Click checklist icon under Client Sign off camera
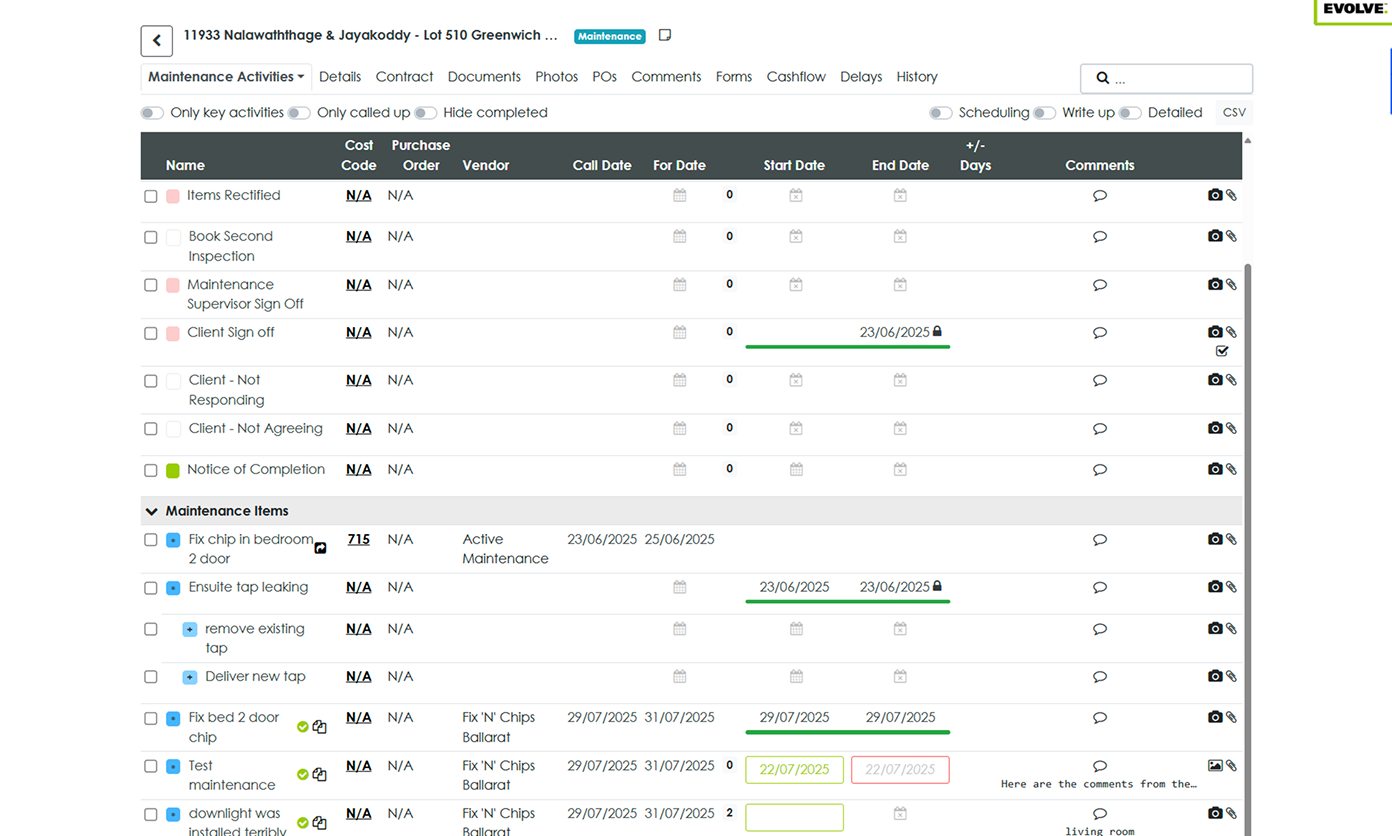Image resolution: width=1392 pixels, height=836 pixels. [x=1222, y=351]
